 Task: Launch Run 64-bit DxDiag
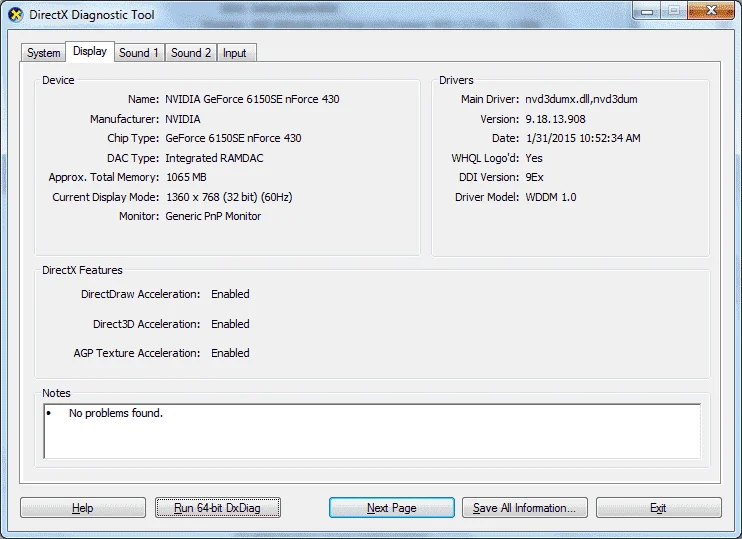pyautogui.click(x=218, y=508)
